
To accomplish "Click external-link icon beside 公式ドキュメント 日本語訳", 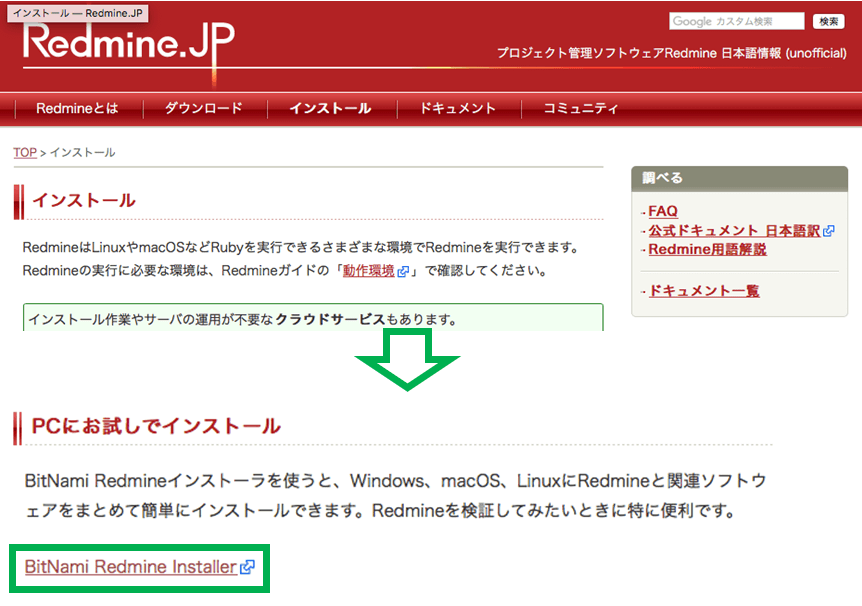I will point(828,231).
